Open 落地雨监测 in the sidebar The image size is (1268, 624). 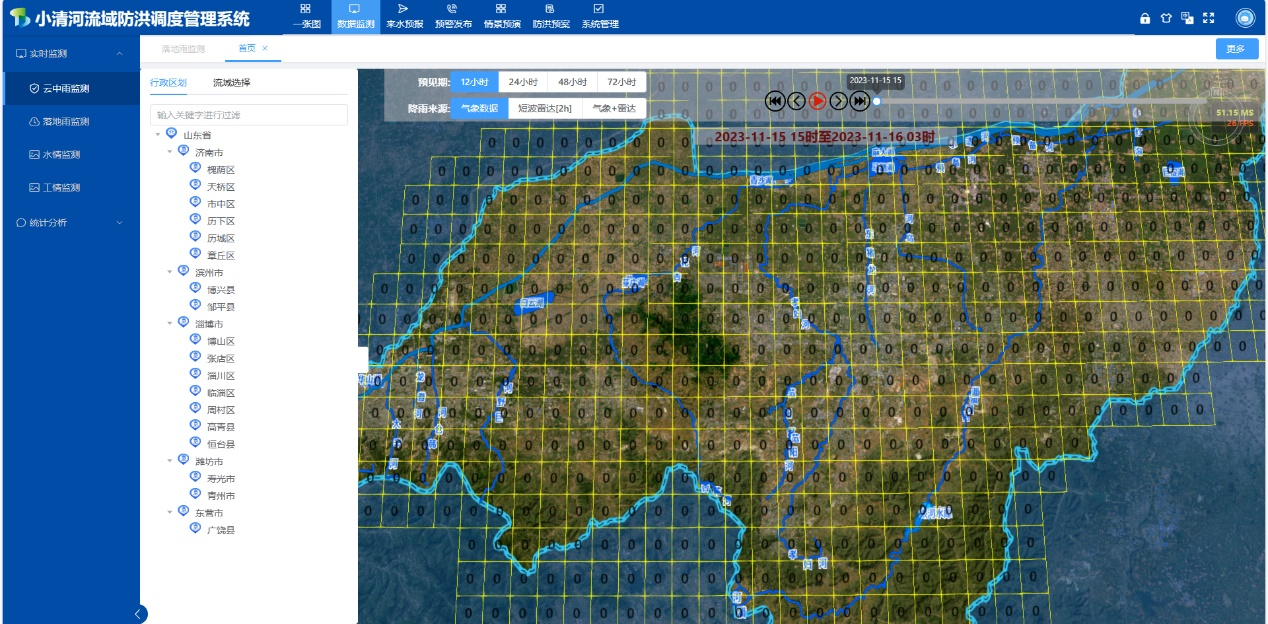(66, 121)
